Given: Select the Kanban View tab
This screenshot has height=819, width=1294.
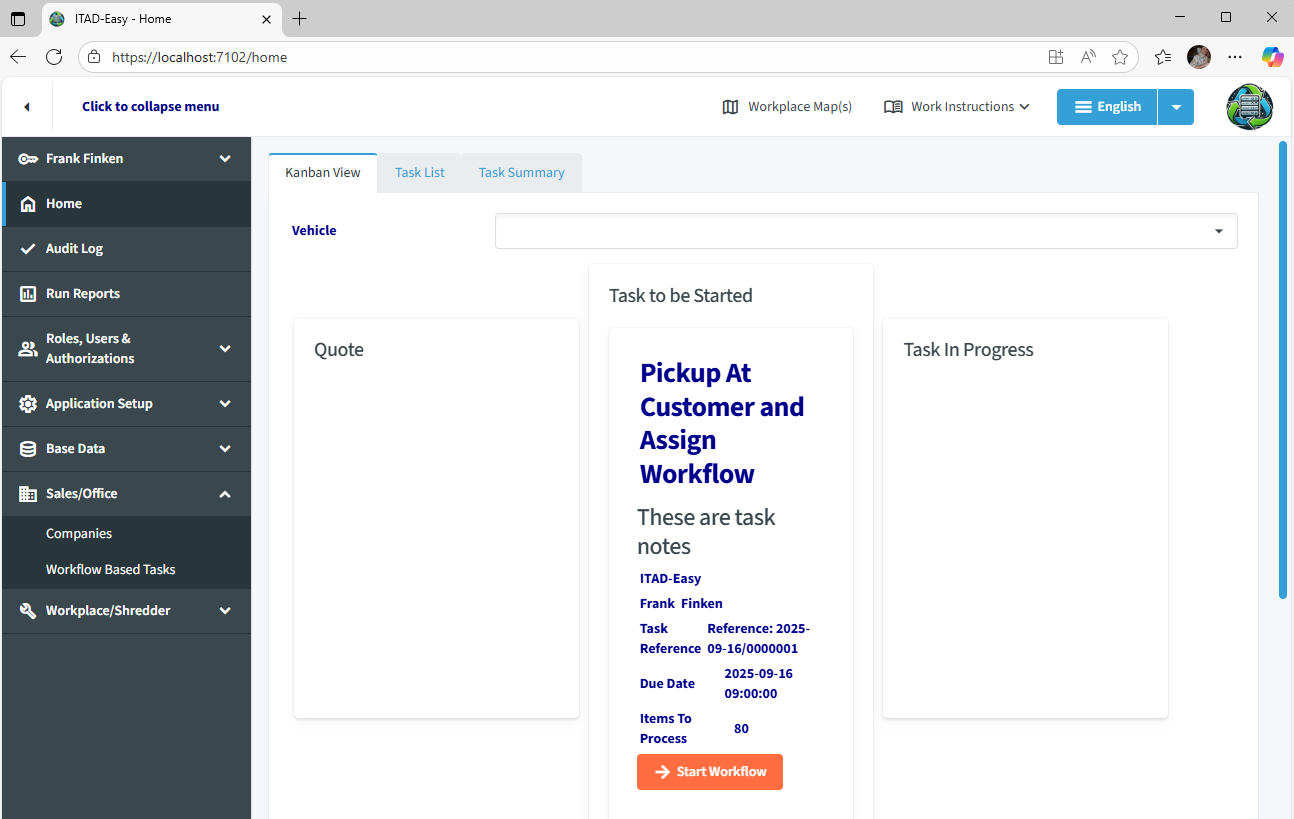Looking at the screenshot, I should pyautogui.click(x=323, y=173).
